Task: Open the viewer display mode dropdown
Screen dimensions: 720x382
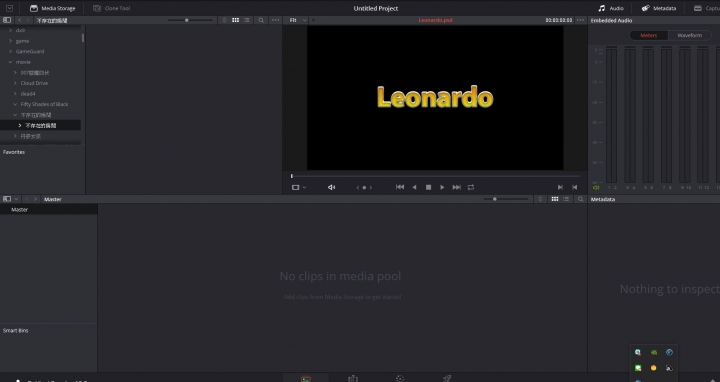Action: [298, 187]
